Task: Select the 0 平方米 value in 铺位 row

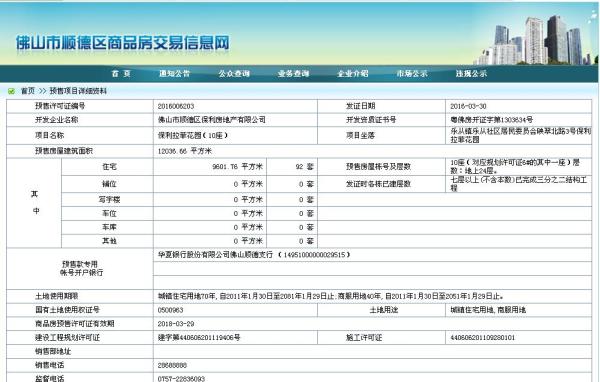Action: [248, 184]
